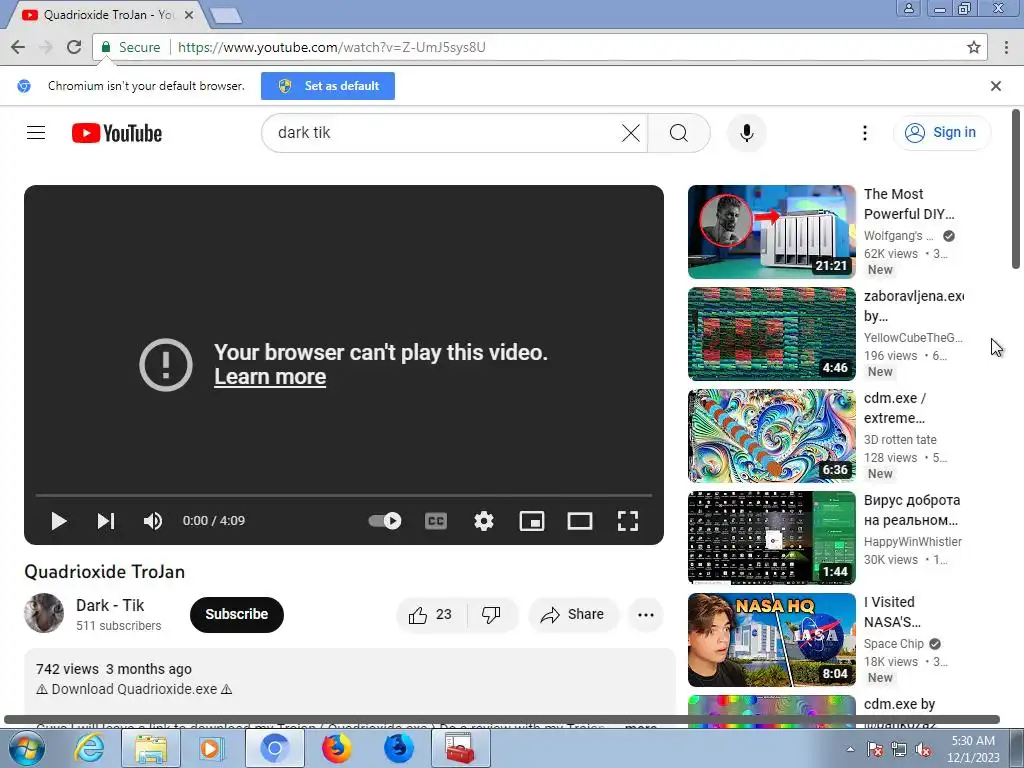Open the Dark - Tik channel avatar
The image size is (1024, 768).
pyautogui.click(x=44, y=613)
